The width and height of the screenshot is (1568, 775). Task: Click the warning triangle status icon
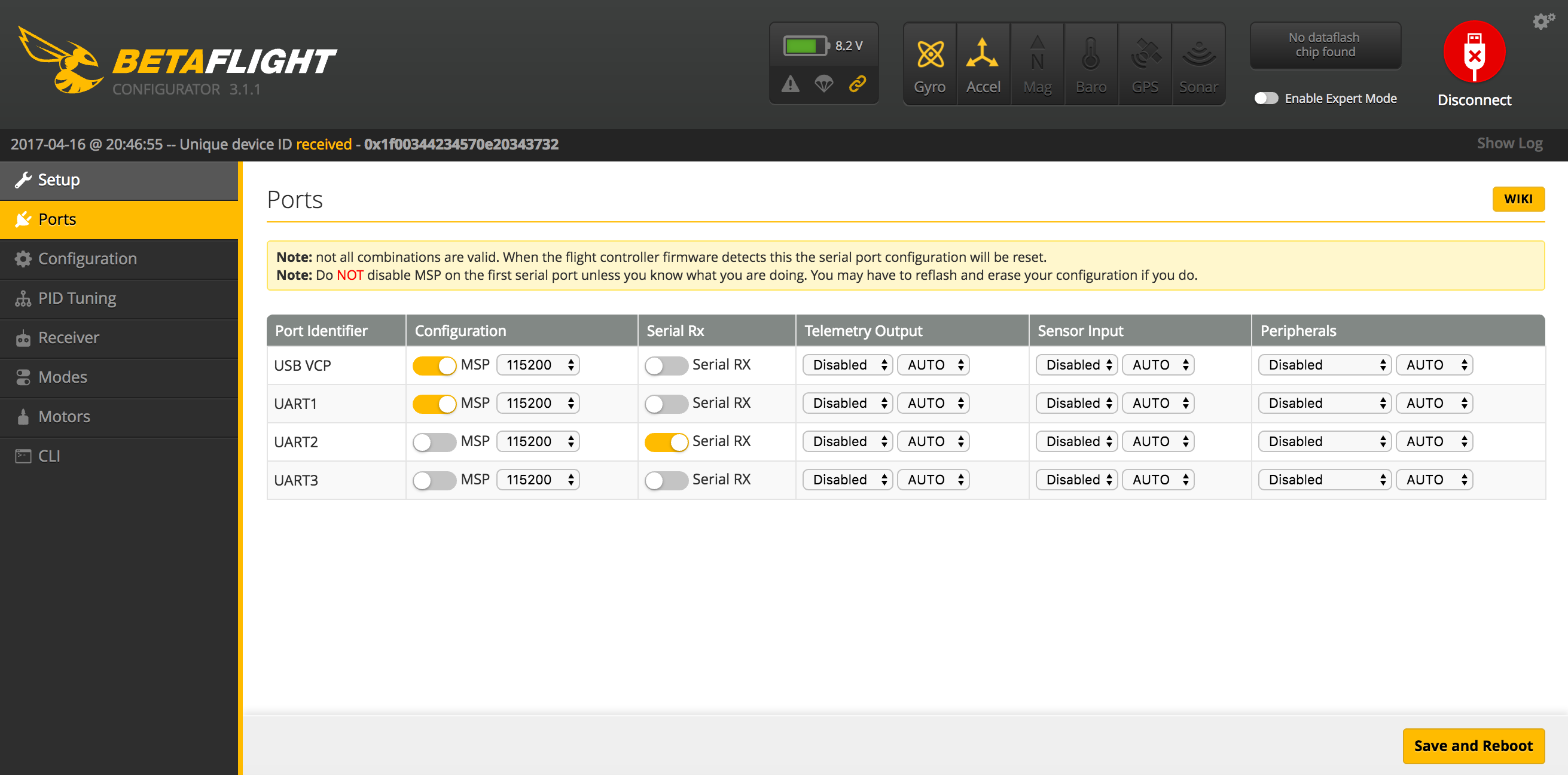[790, 83]
